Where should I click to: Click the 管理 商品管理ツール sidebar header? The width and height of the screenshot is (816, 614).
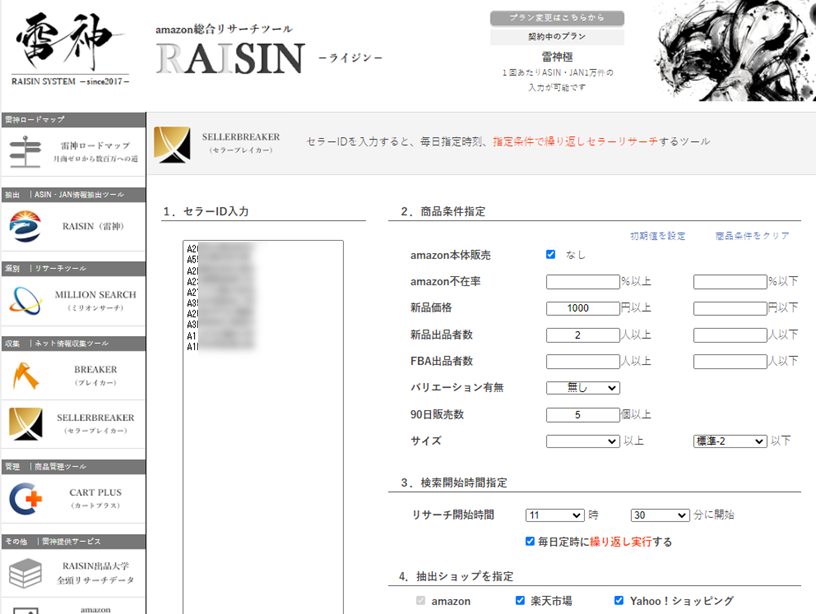[73, 467]
